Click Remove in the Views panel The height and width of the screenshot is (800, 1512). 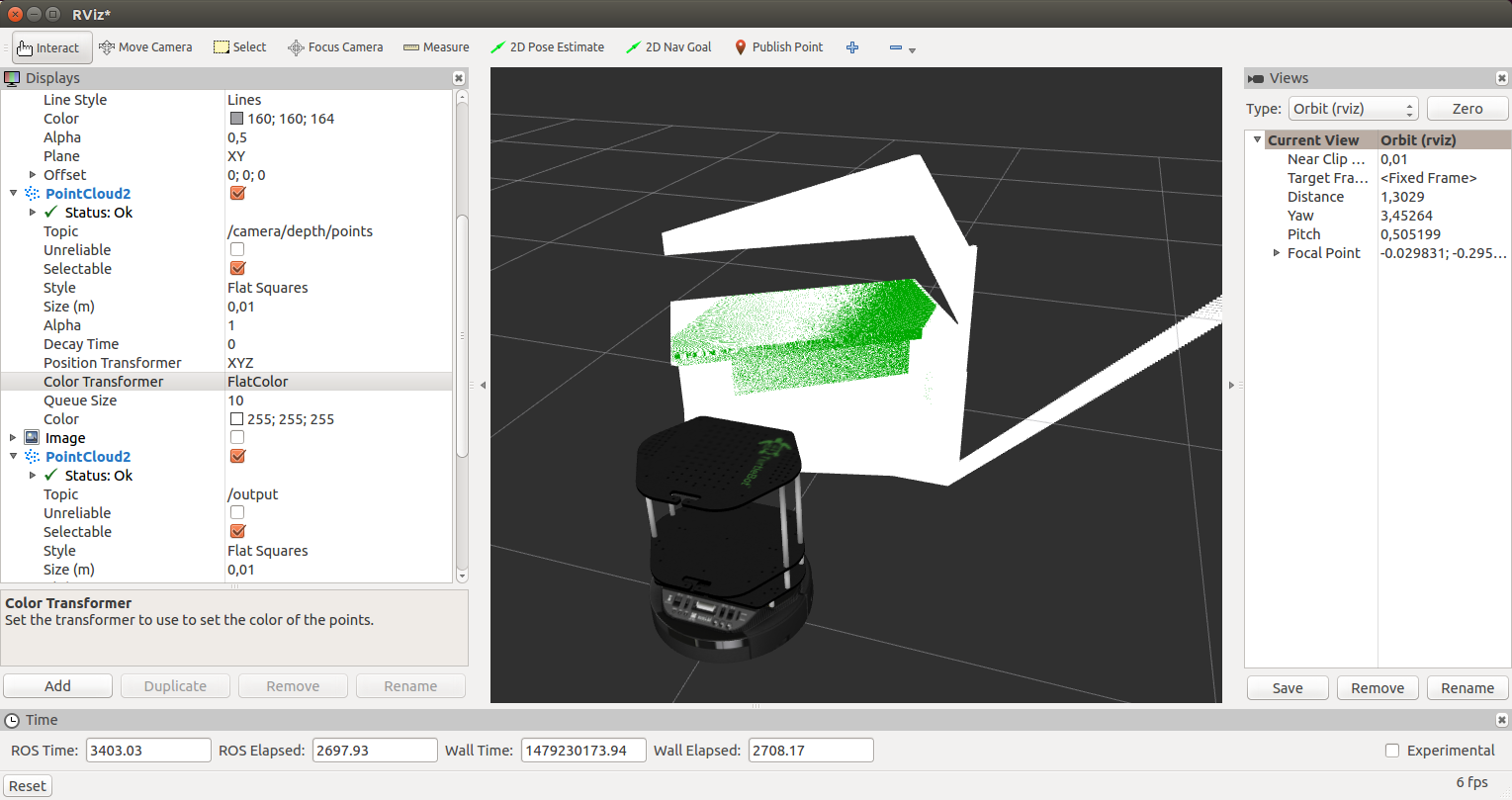[1378, 688]
